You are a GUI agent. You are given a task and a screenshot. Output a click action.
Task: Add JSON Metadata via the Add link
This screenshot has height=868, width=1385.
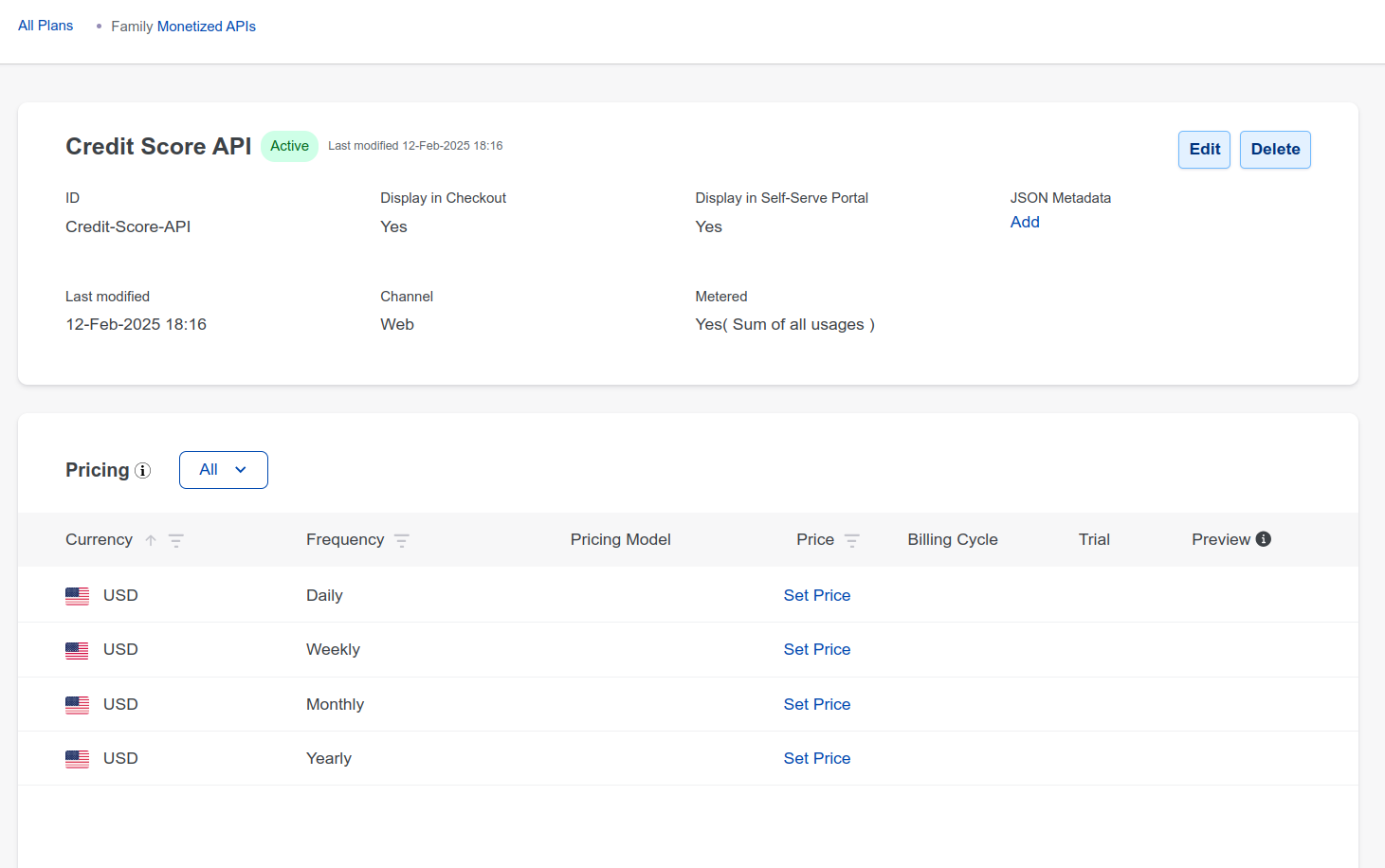pyautogui.click(x=1025, y=222)
